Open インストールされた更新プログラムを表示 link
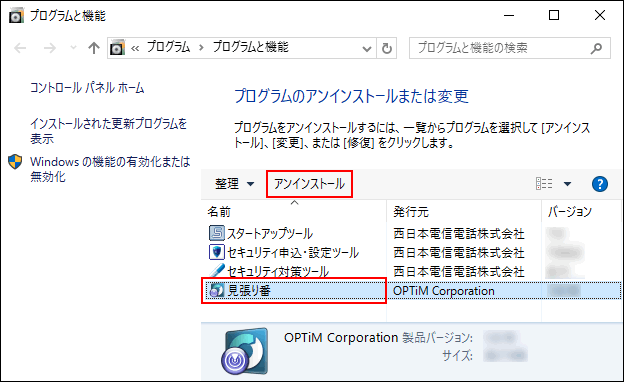This screenshot has height=382, width=624. tap(108, 131)
